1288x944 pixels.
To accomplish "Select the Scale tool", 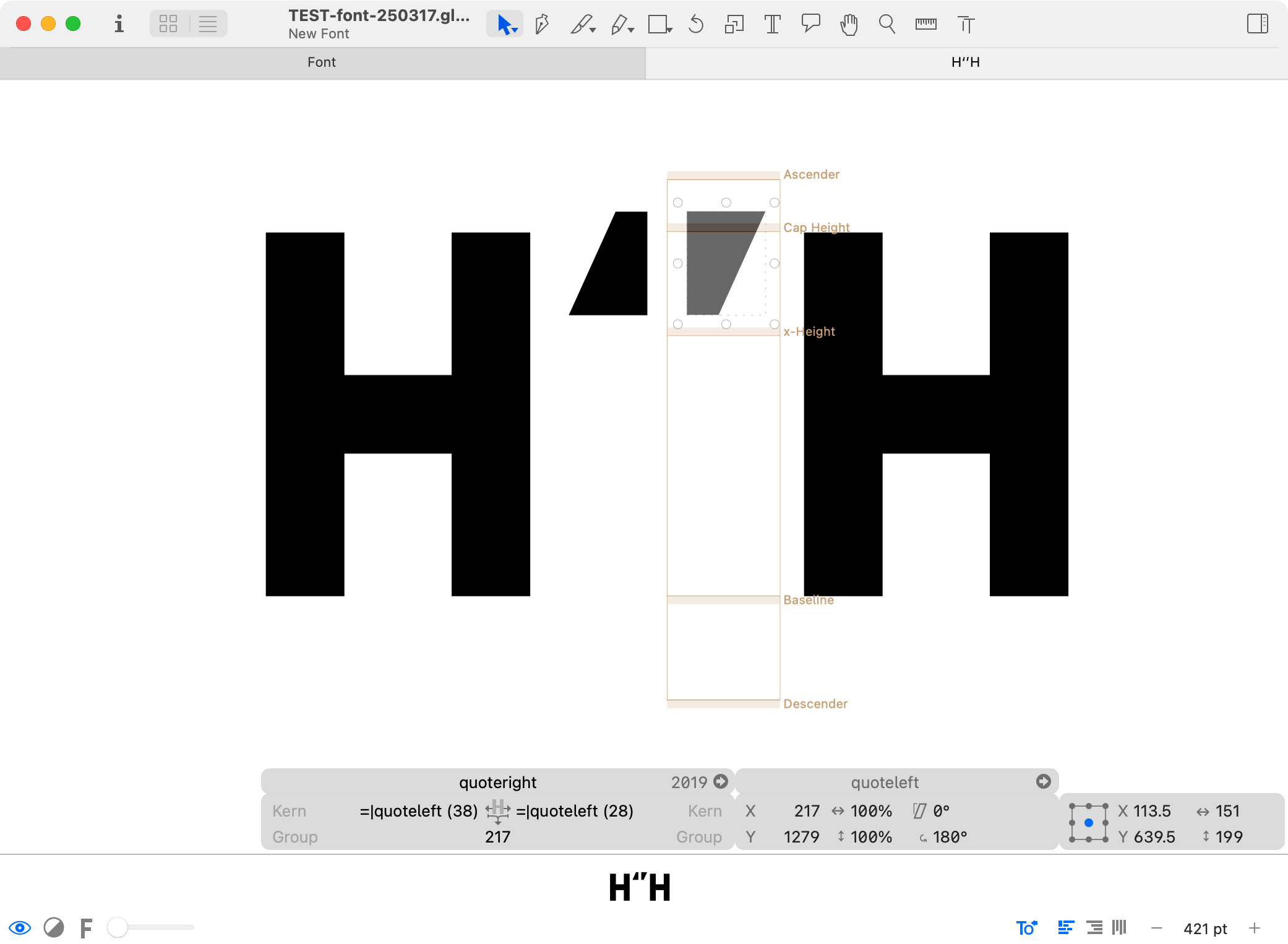I will coord(734,25).
